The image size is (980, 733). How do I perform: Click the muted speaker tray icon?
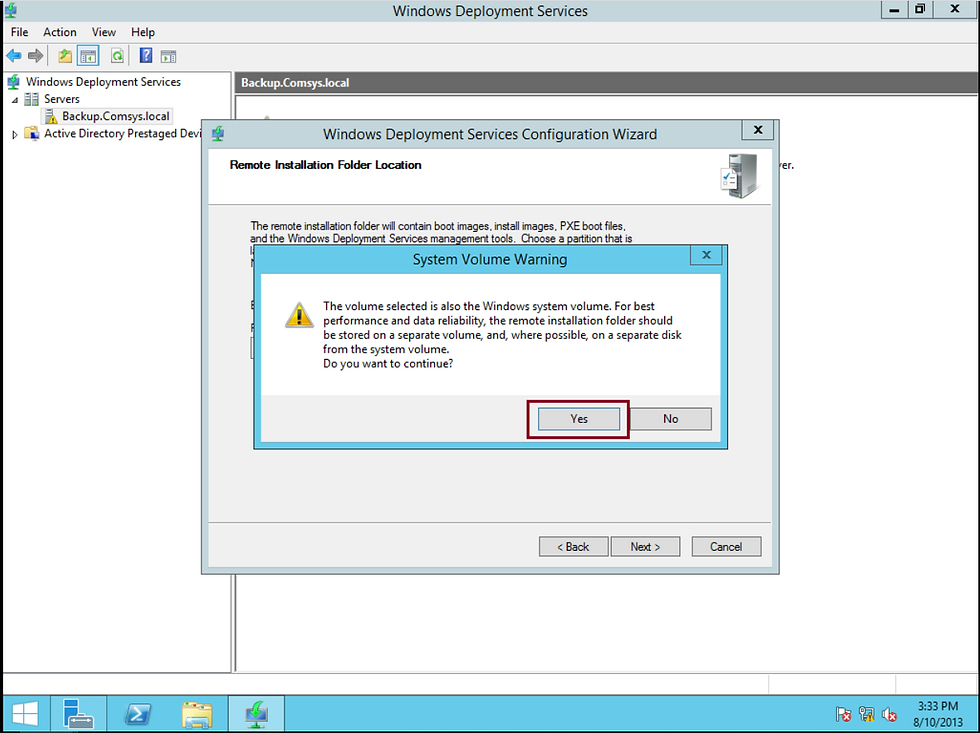pyautogui.click(x=889, y=714)
